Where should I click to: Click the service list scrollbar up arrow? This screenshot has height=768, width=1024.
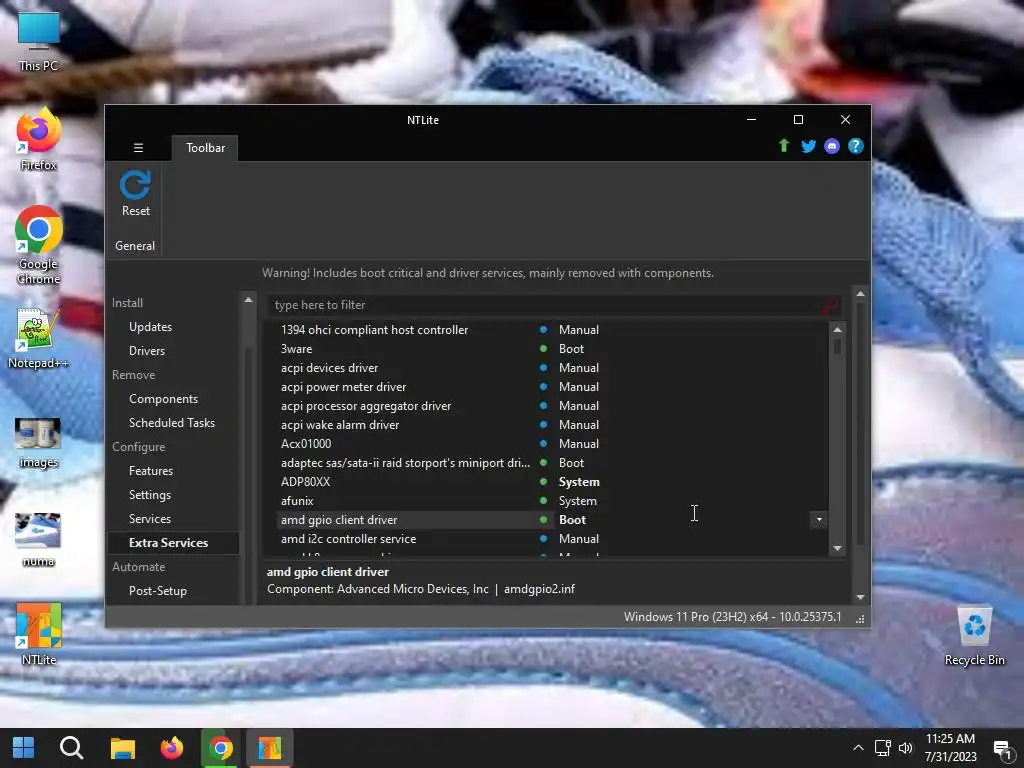coord(837,330)
